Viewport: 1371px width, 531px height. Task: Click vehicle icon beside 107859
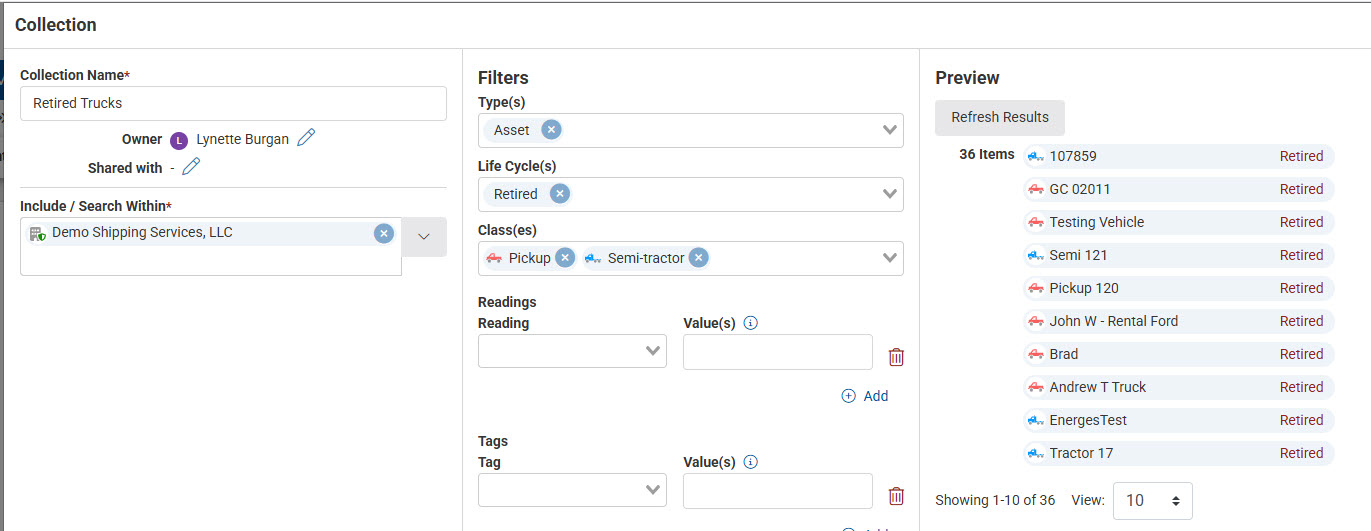coord(1036,156)
